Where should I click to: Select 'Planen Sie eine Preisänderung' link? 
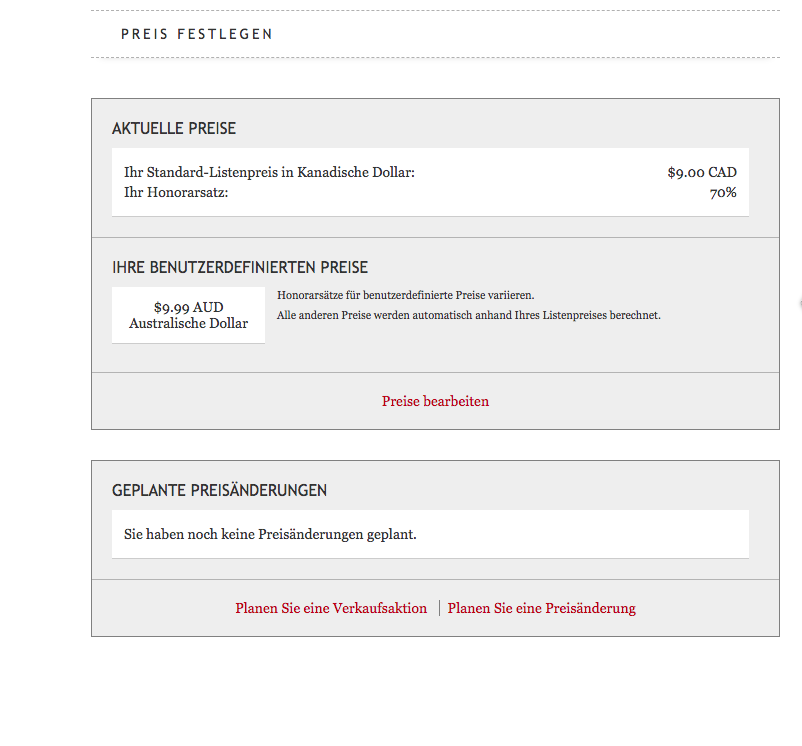541,608
